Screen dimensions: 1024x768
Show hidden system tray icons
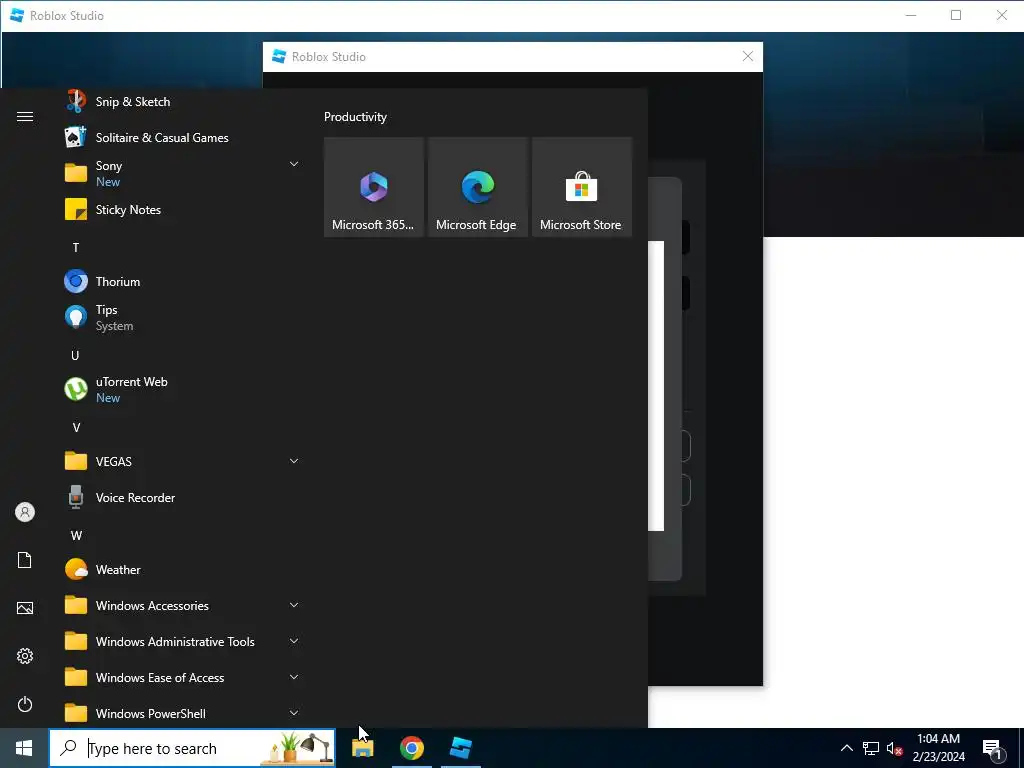point(846,748)
